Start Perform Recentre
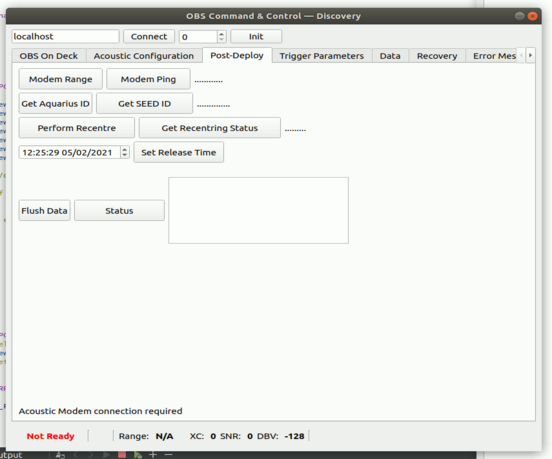This screenshot has height=459, width=552. 76,128
